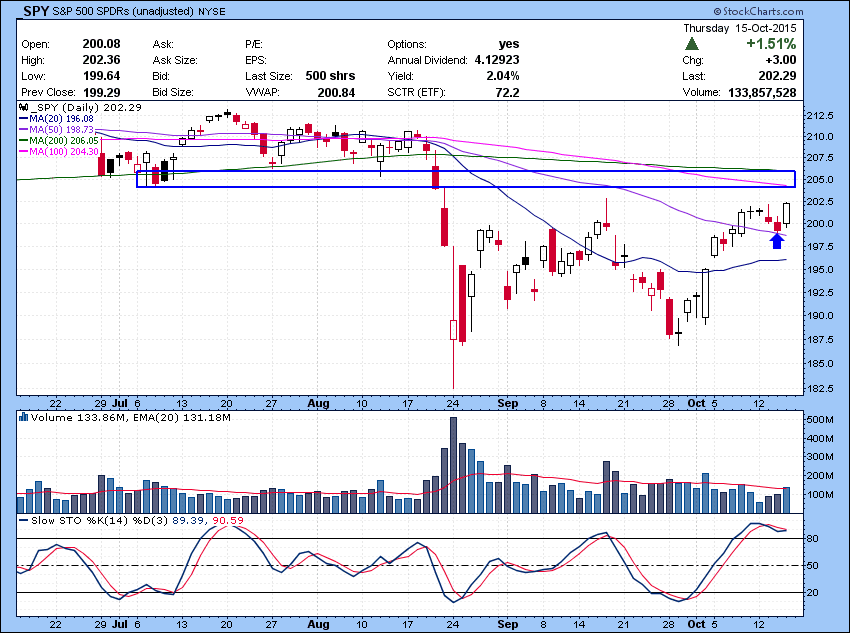The height and width of the screenshot is (633, 850).
Task: Click the Open value 200.08
Action: (101, 44)
